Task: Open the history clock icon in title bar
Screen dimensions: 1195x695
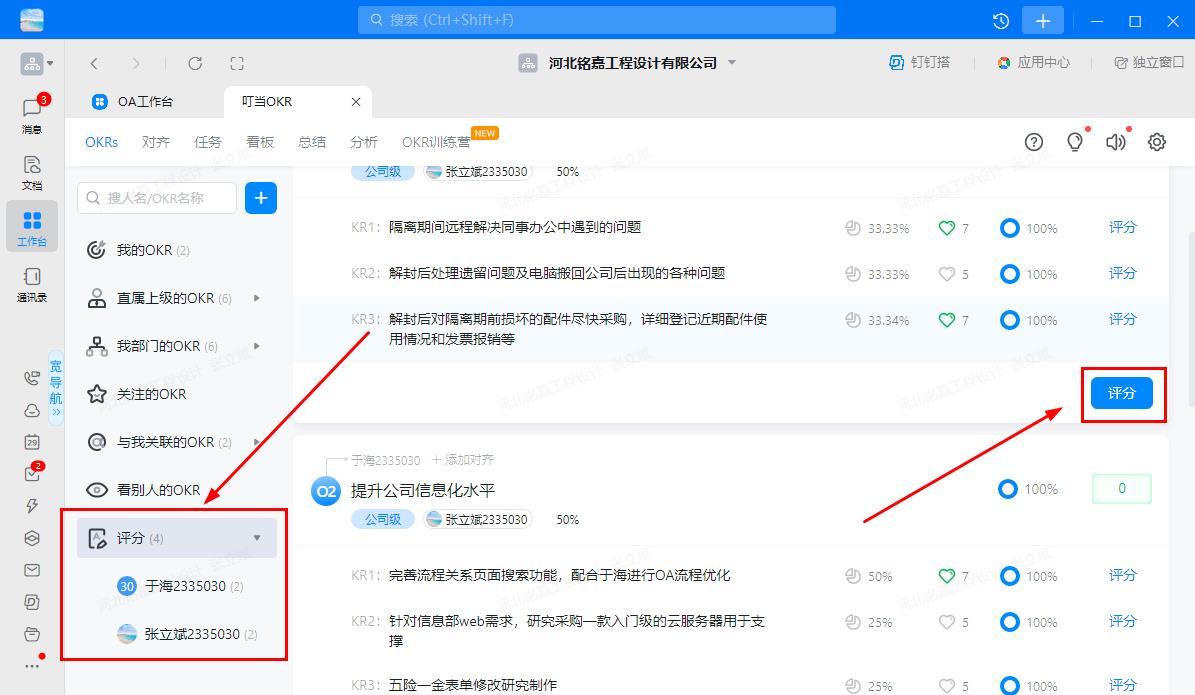Action: (x=1000, y=20)
